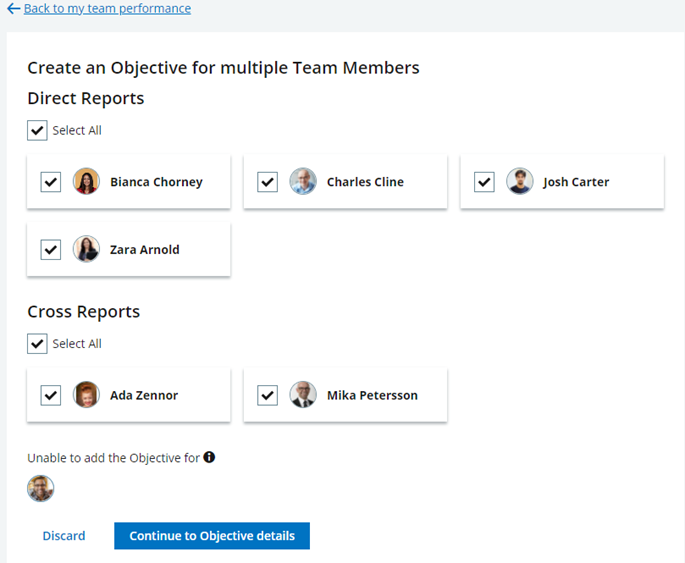Click Ada Zennor's avatar photo
The height and width of the screenshot is (563, 685).
(87, 395)
